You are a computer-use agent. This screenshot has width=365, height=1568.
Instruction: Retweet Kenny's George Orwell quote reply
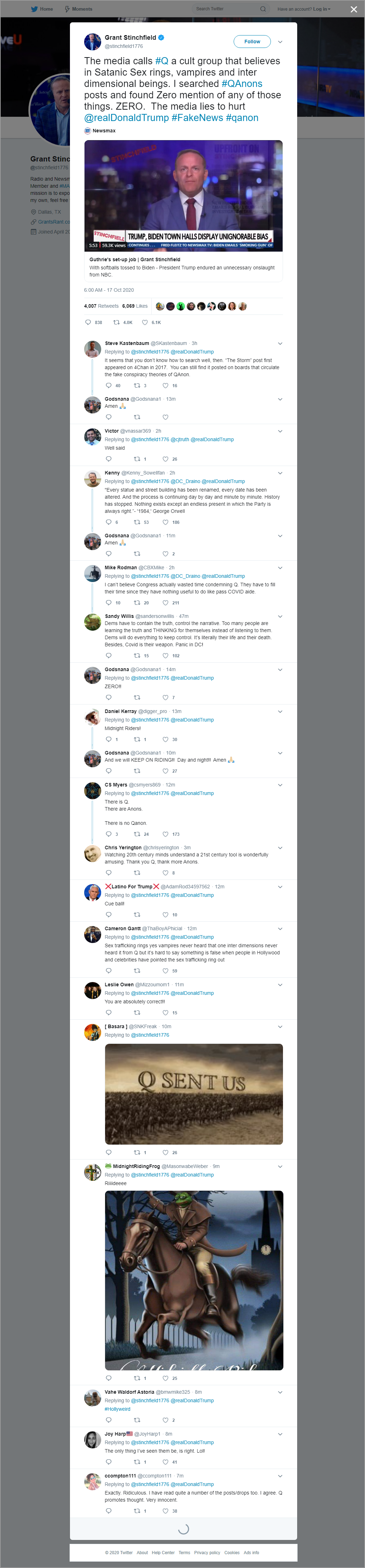(x=137, y=522)
